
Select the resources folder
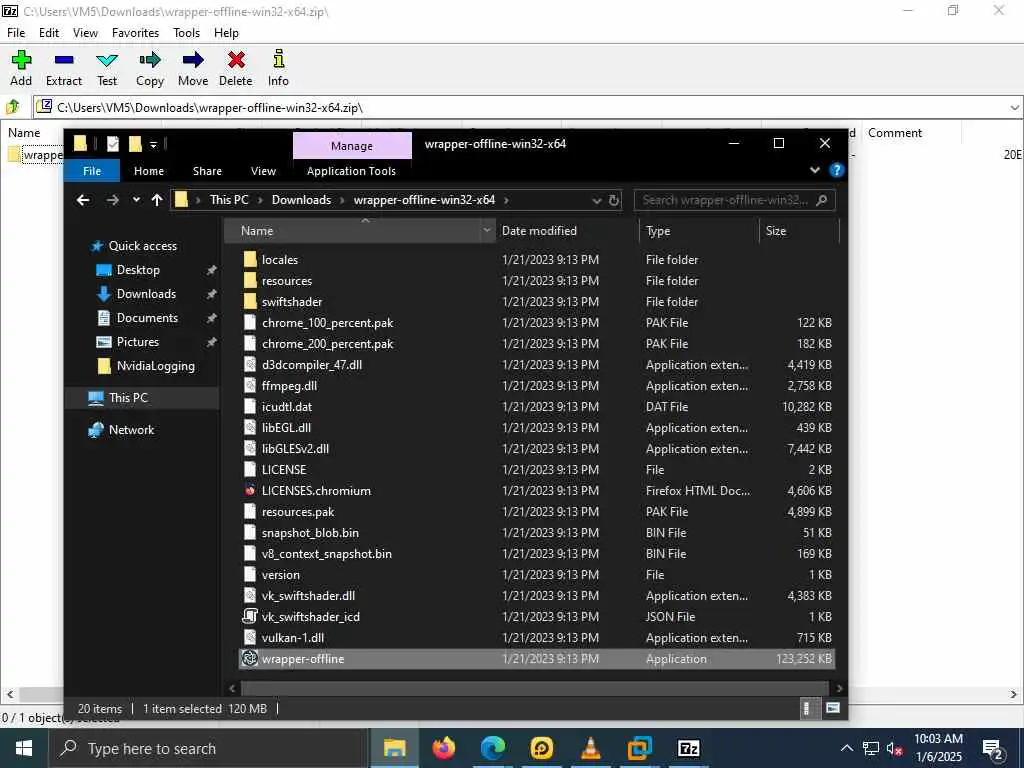click(x=287, y=281)
